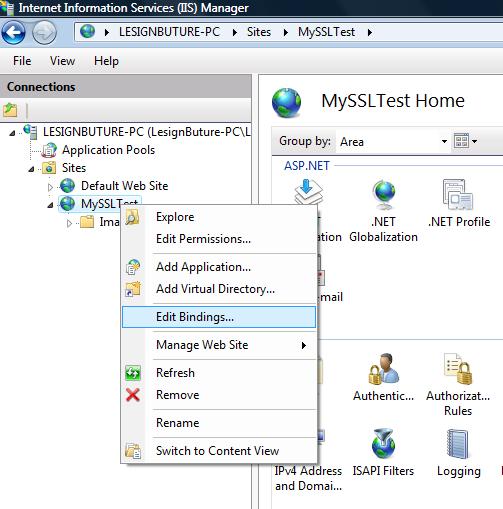Viewport: 503px width, 509px height.
Task: Click the greyed forward navigation button
Action: 44,32
